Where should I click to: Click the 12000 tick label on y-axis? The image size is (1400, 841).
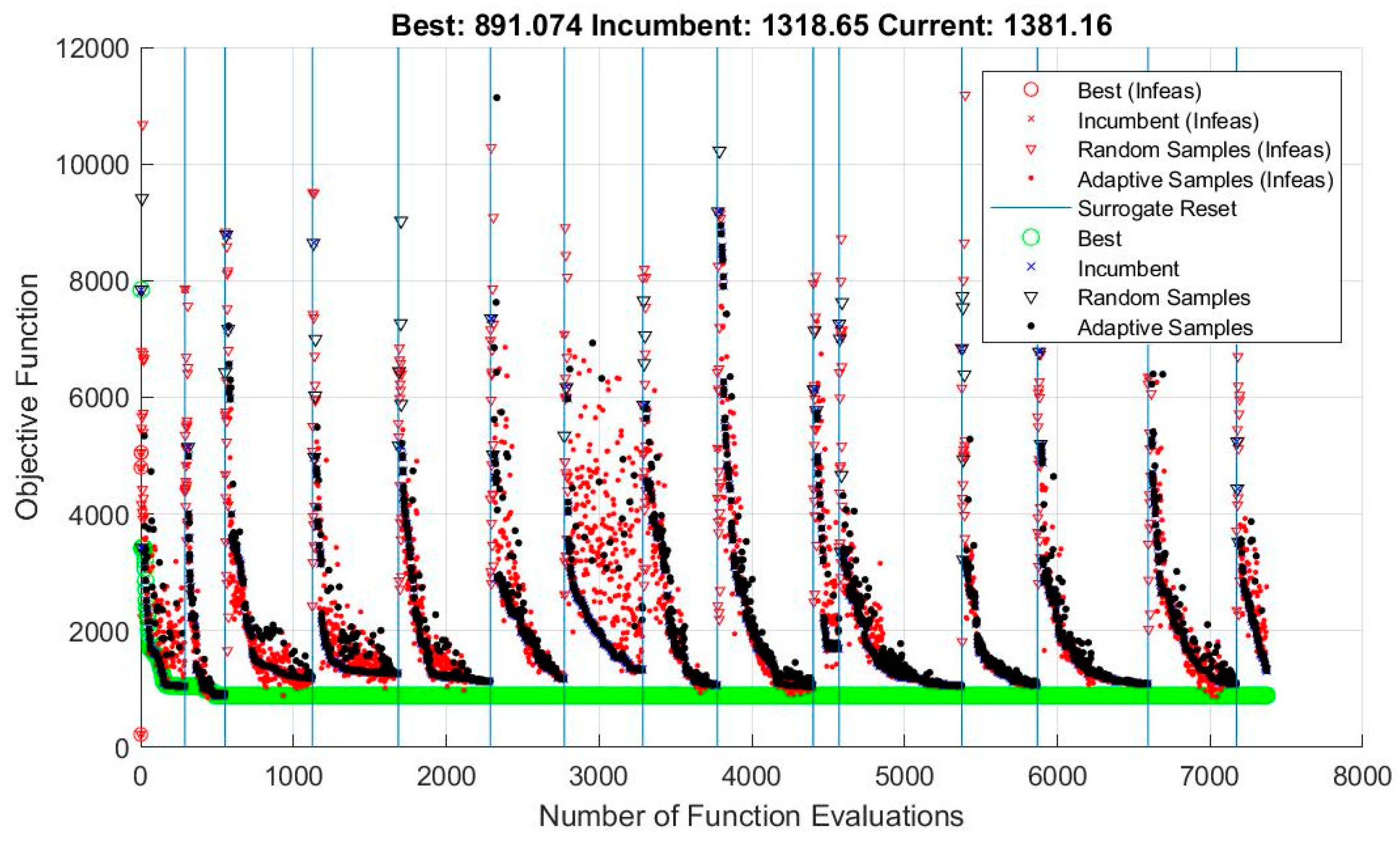92,49
